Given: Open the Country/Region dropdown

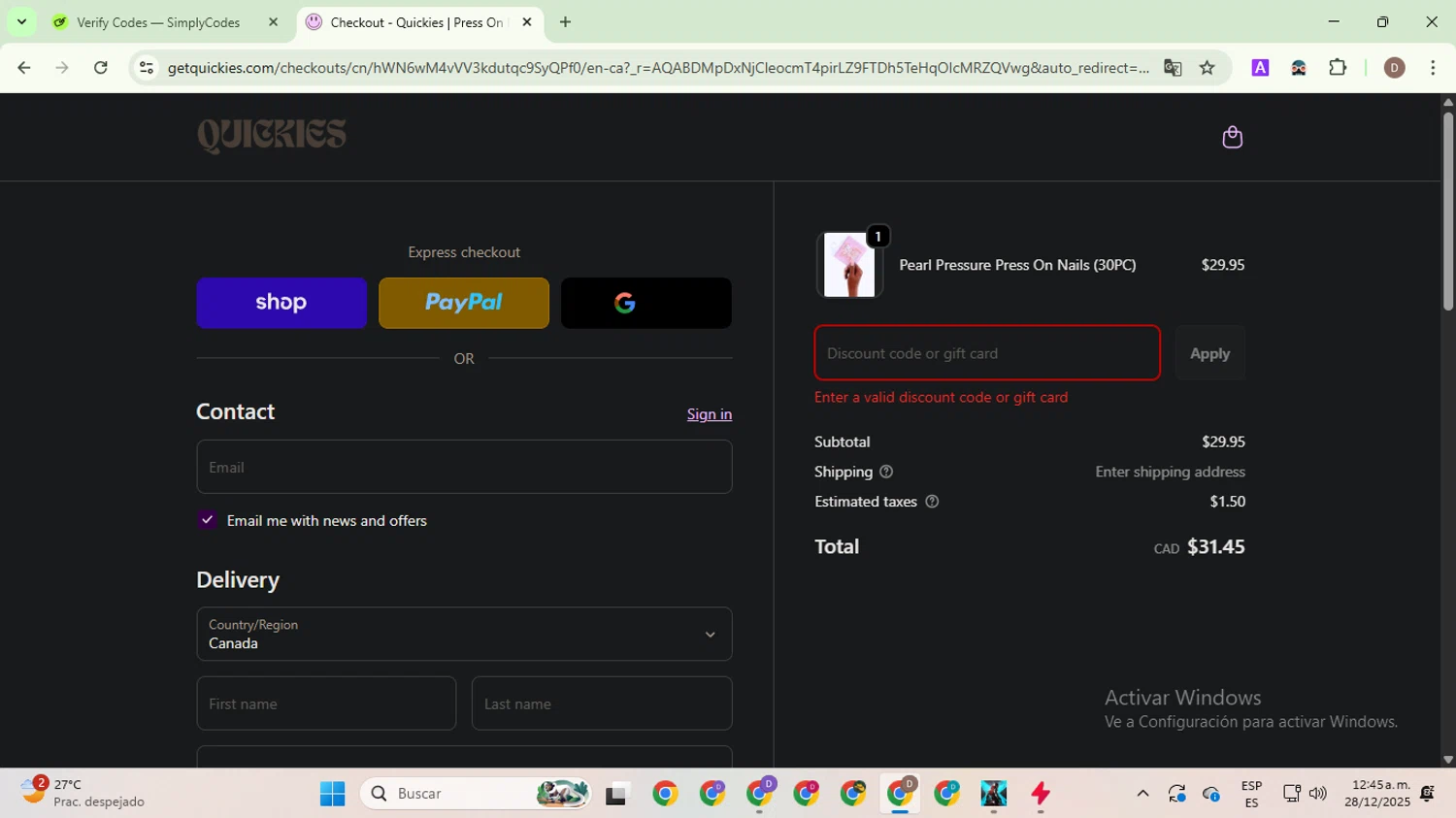Looking at the screenshot, I should 464,634.
